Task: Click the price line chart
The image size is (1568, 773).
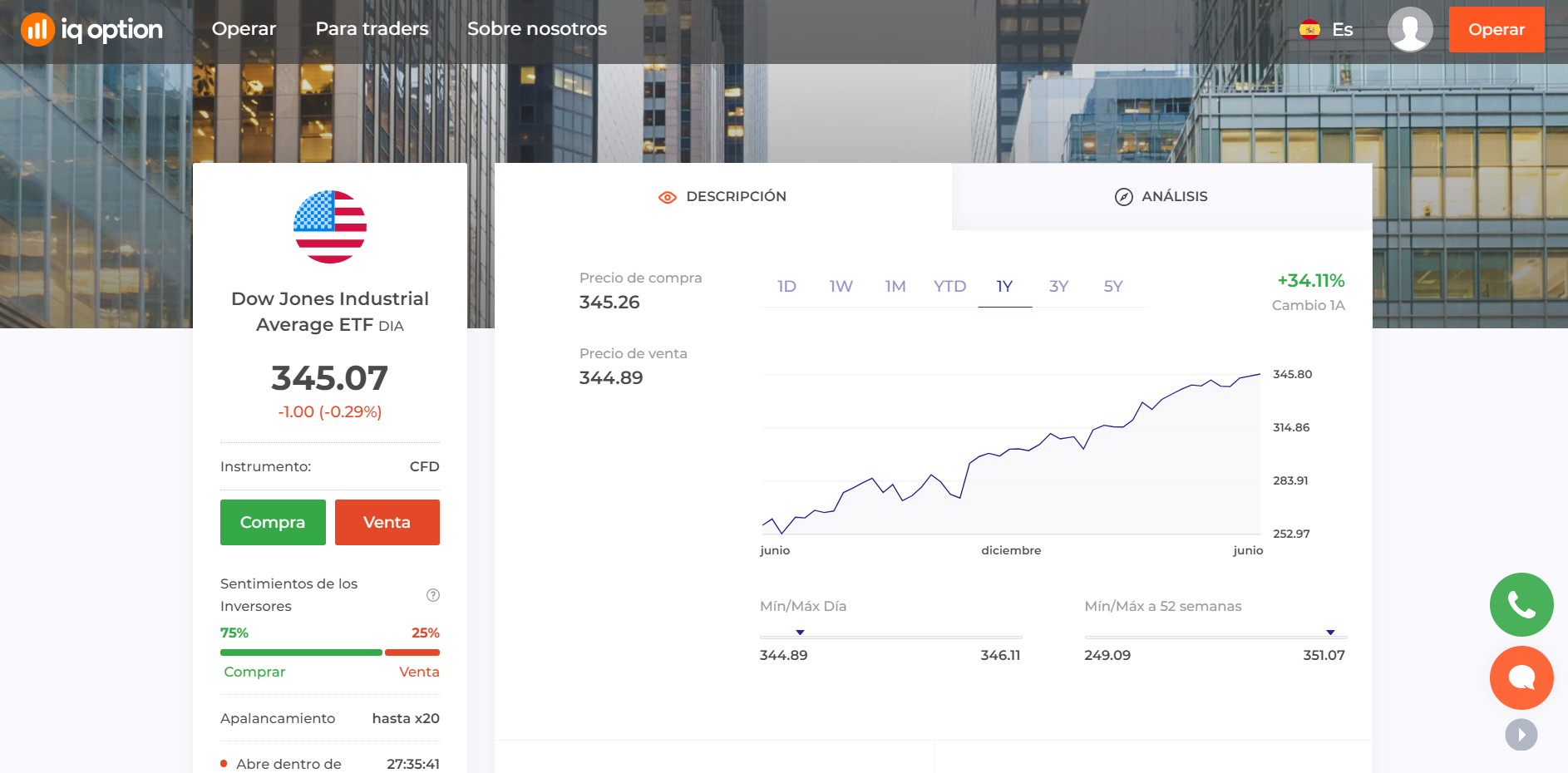Action: pyautogui.click(x=1011, y=453)
